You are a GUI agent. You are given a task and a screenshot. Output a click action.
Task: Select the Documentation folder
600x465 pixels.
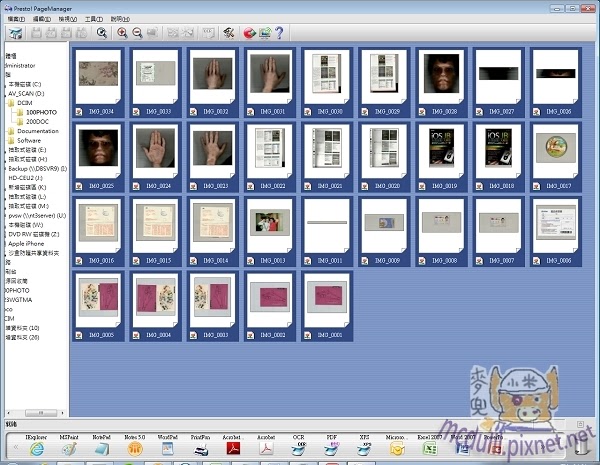point(38,131)
